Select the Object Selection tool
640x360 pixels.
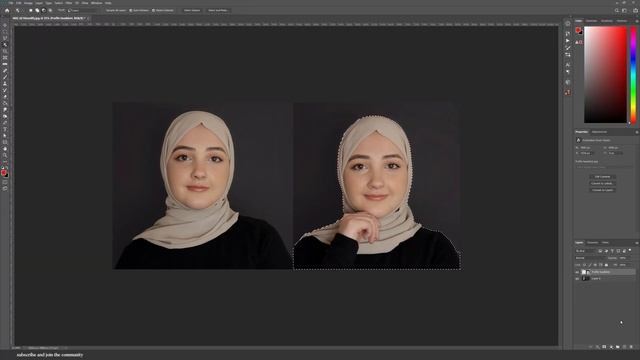coord(5,44)
